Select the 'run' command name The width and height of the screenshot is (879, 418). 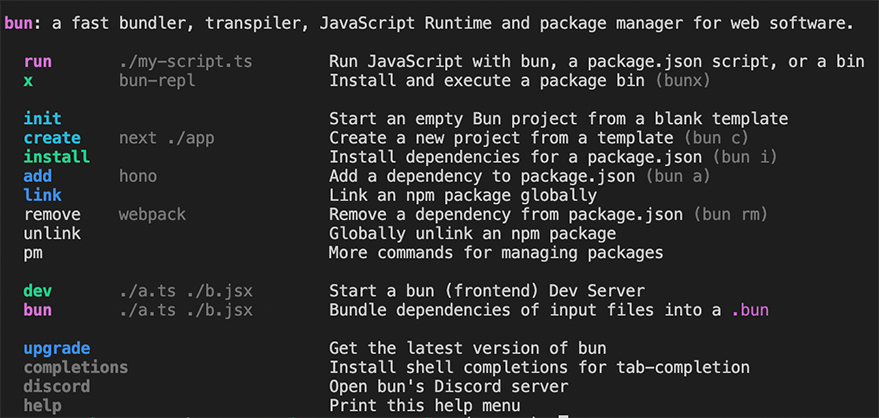pyautogui.click(x=38, y=62)
